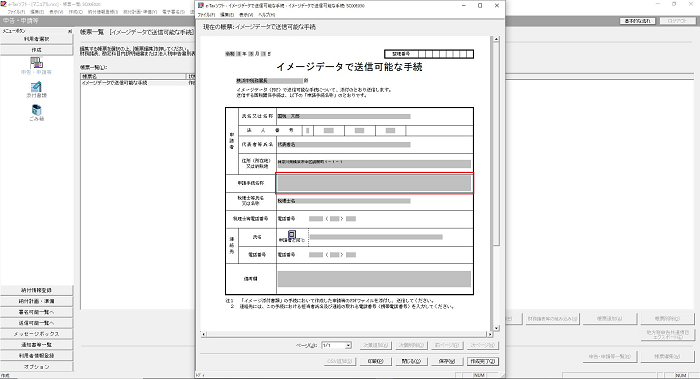Screen dimensions: 700x379
Task: Click the 帳票追加 button in the main window
Action: coord(609,319)
